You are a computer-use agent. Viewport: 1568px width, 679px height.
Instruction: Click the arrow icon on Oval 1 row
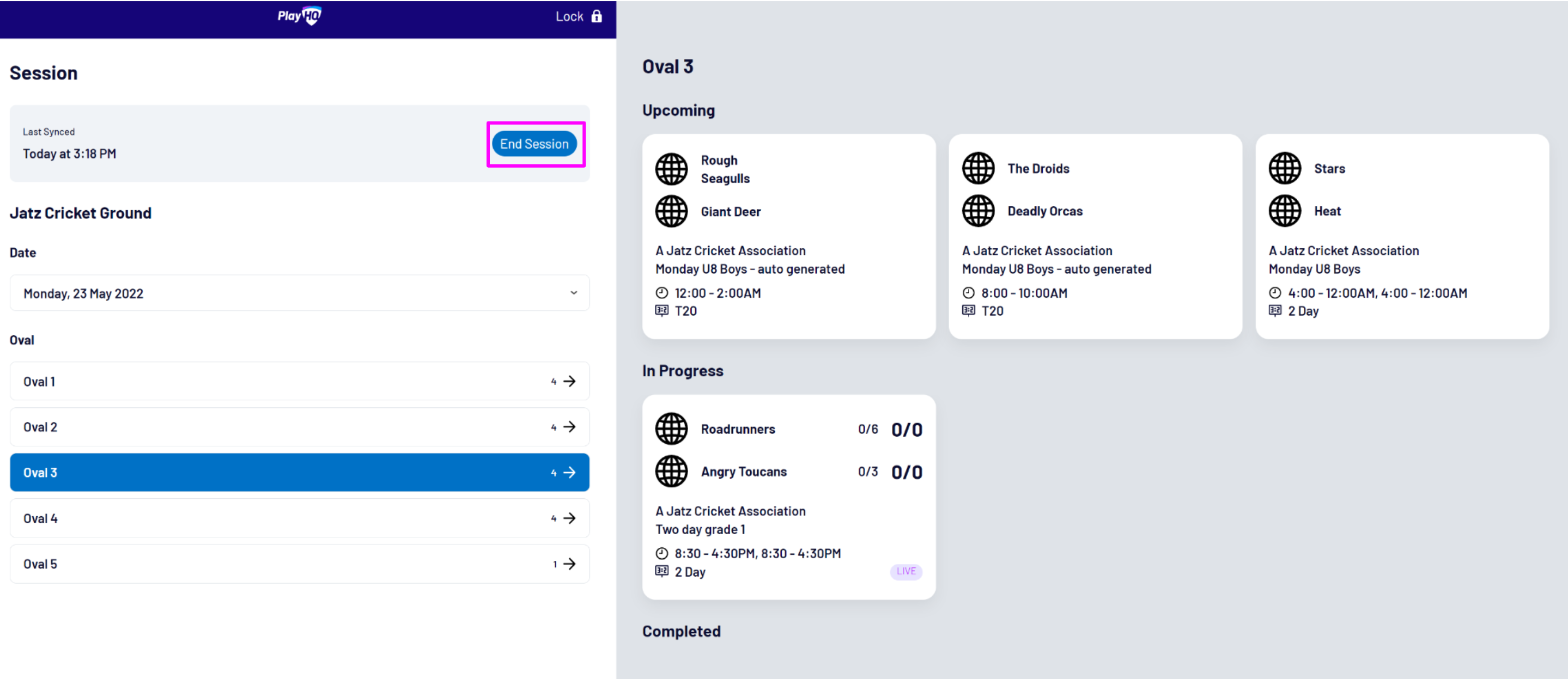pos(569,382)
